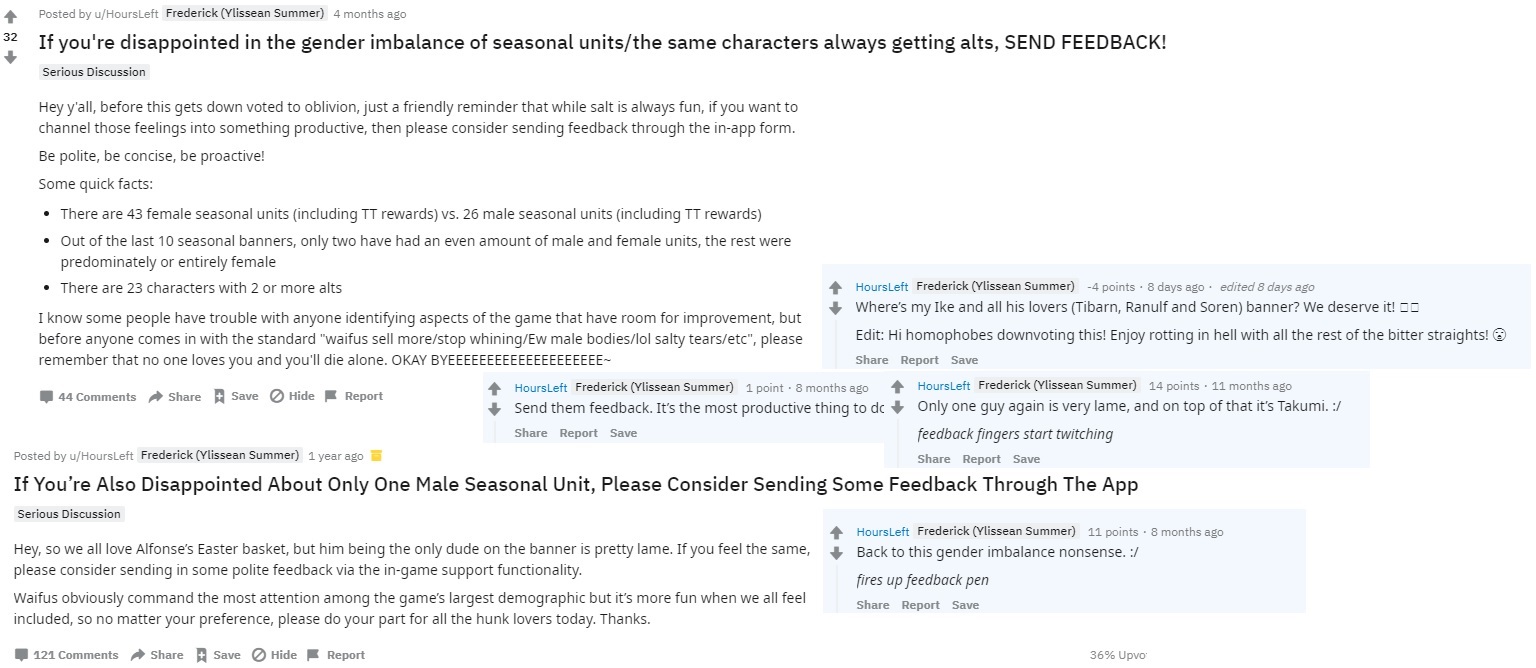Click the gold award icon beside '1 year ago'
1536x668 pixels.
[x=376, y=456]
